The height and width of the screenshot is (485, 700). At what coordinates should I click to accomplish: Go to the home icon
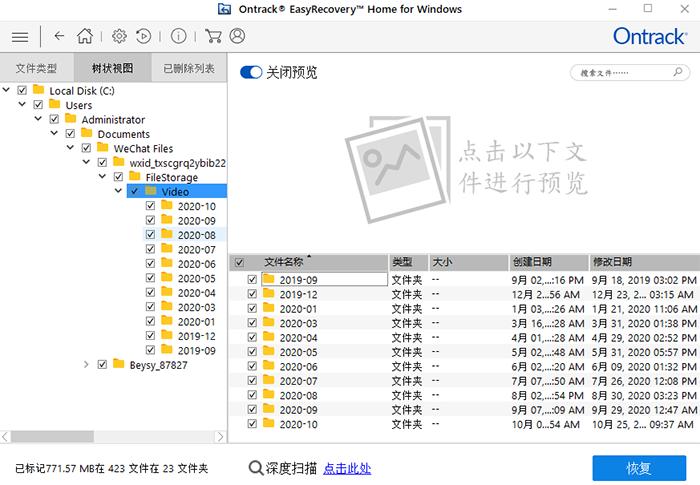pyautogui.click(x=85, y=36)
